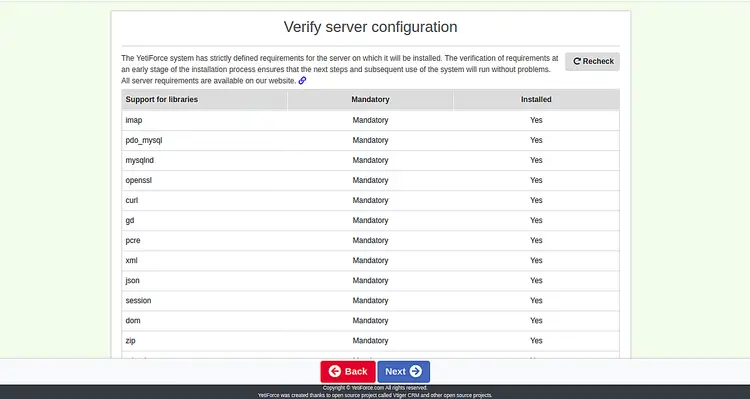750x399 pixels.
Task: Click the 'Mandatory' column header
Action: 370,100
